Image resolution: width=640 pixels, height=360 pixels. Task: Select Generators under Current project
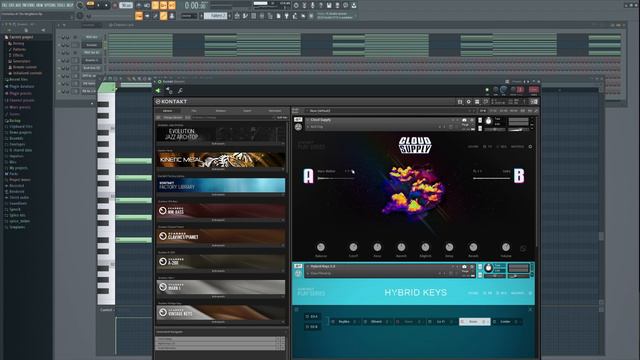click(x=21, y=61)
